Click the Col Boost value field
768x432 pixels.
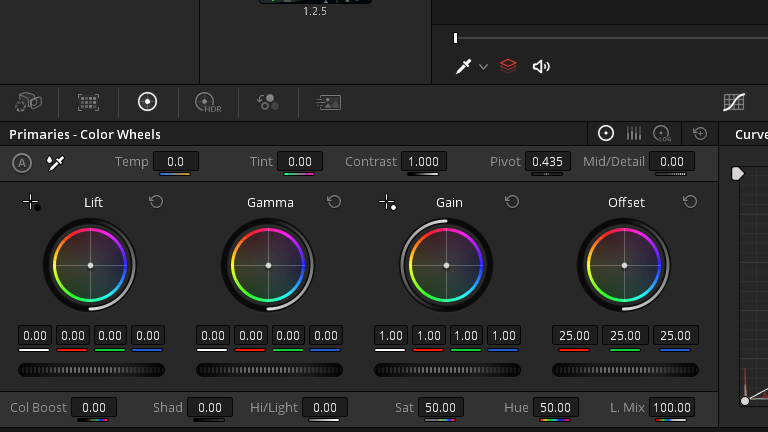(x=94, y=408)
